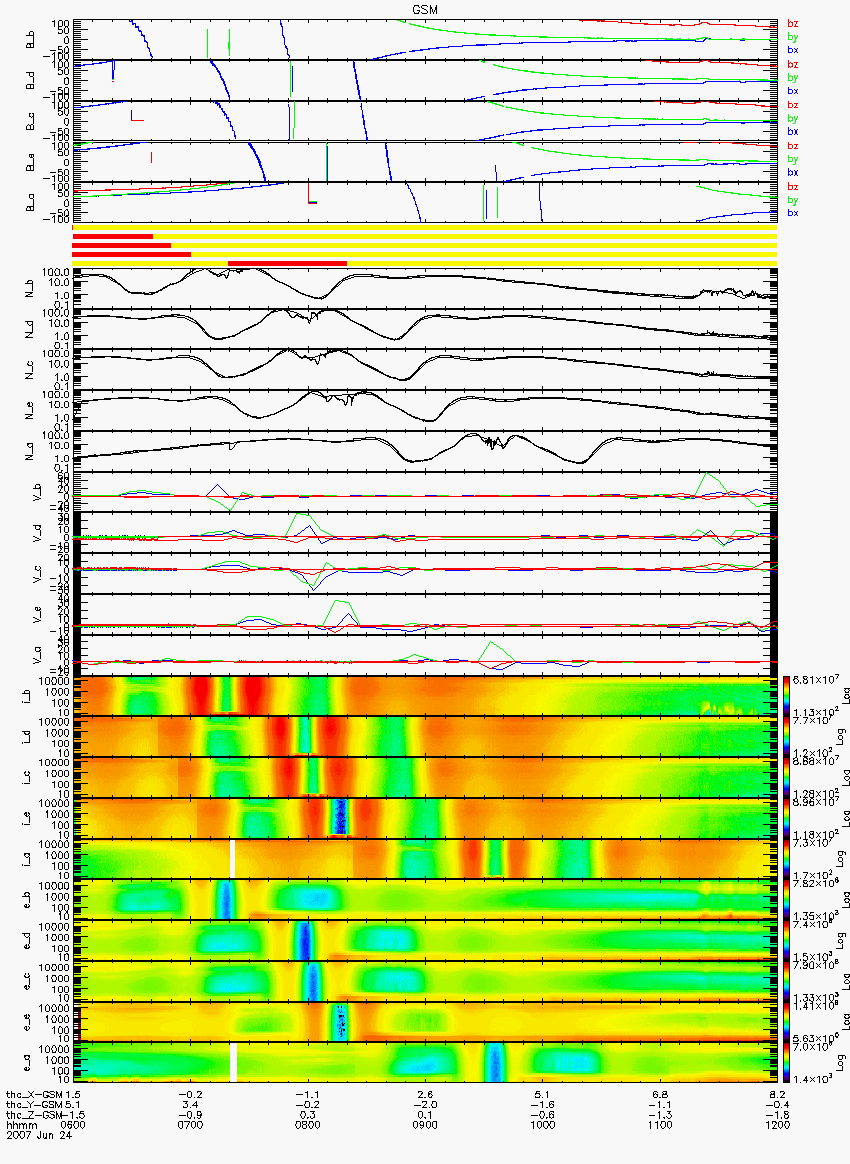Click the Y-GSM value 3.4 under 0700
The image size is (850, 1164).
(x=190, y=1105)
